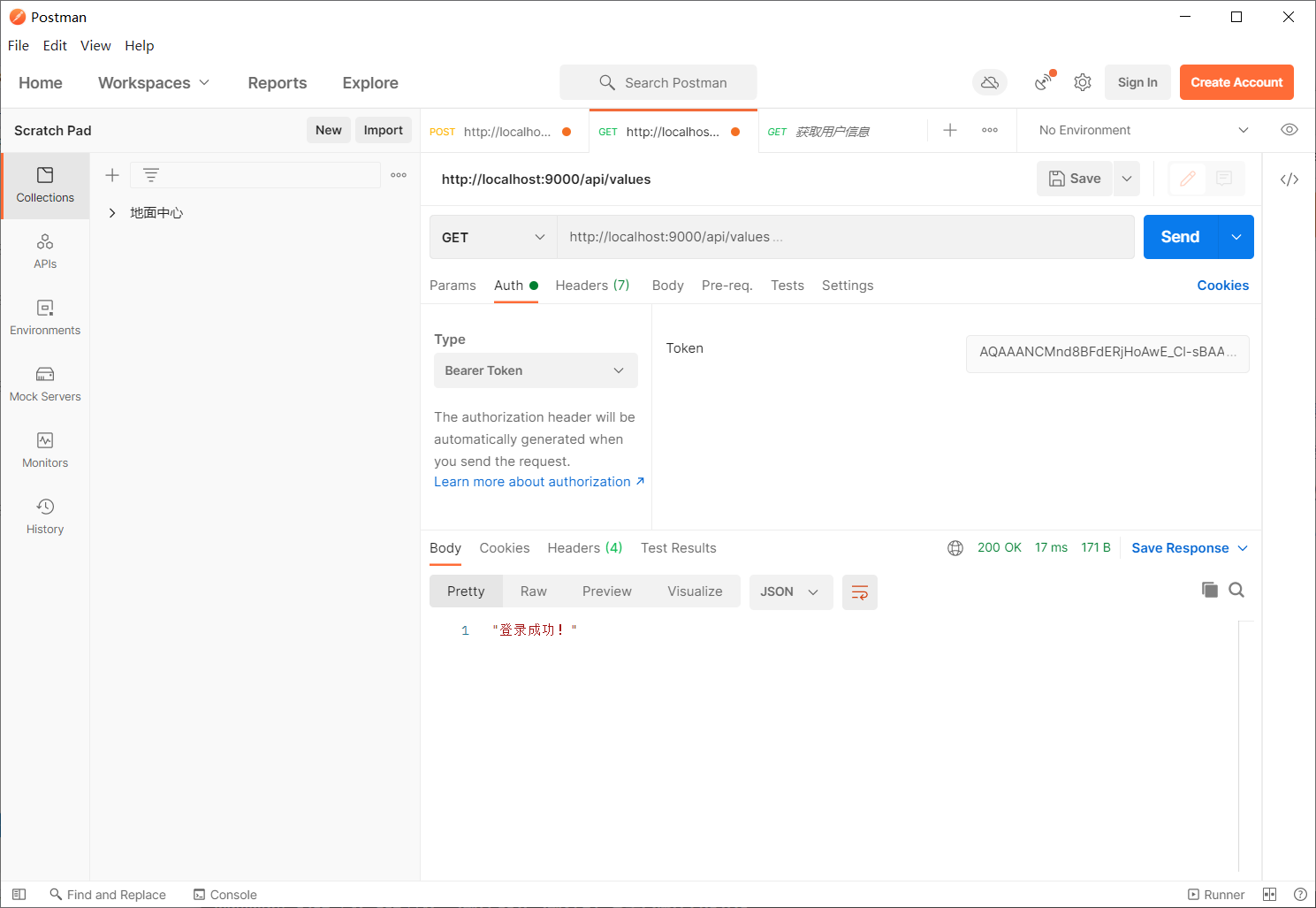
Task: Open the Collections sidebar panel
Action: tap(45, 186)
